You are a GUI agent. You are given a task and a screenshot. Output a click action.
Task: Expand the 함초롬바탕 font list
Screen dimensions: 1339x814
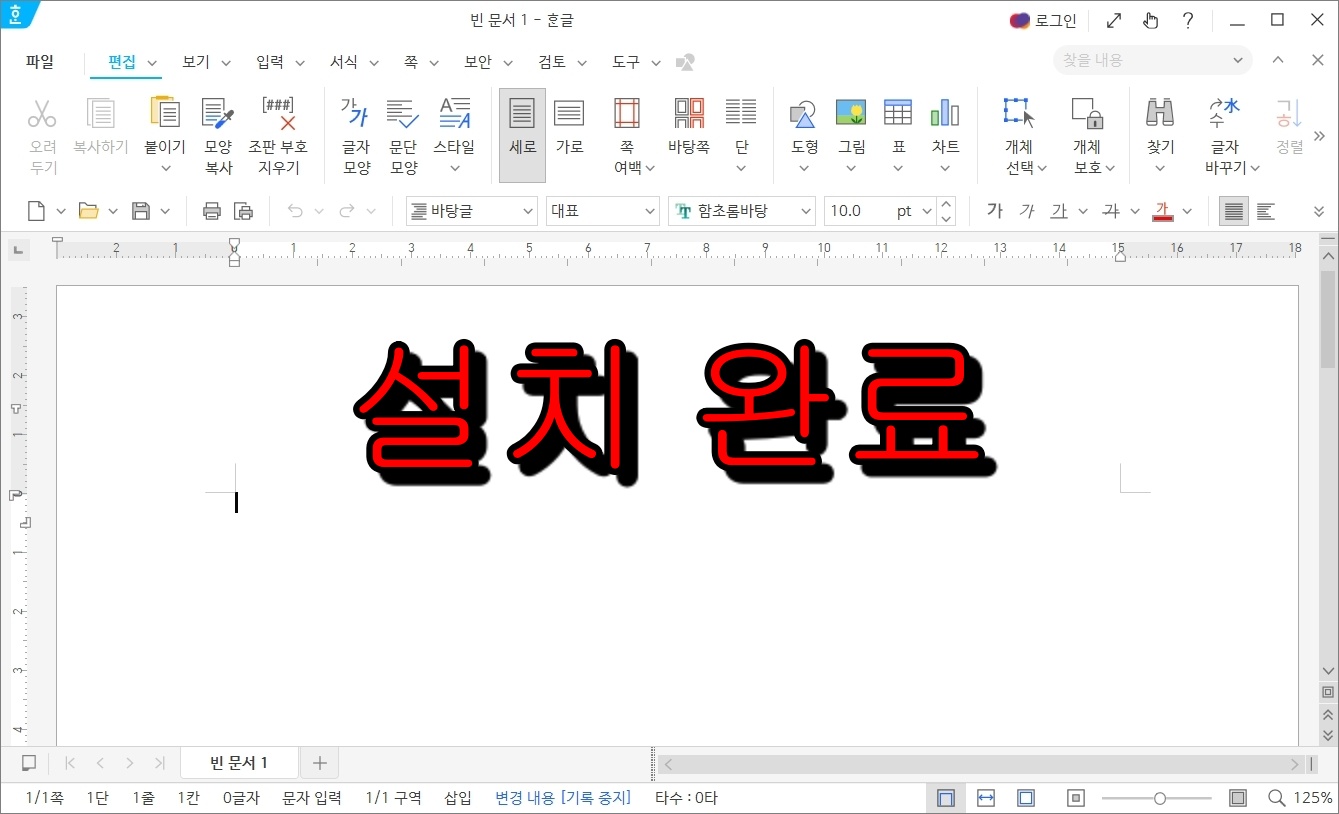(741, 210)
